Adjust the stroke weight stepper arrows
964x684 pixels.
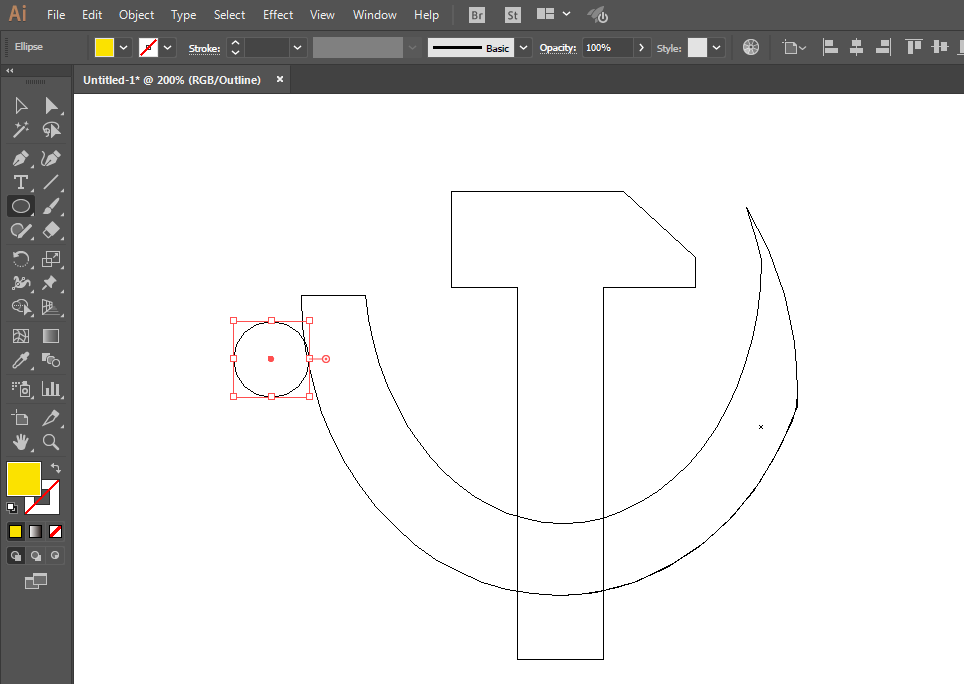(x=235, y=48)
